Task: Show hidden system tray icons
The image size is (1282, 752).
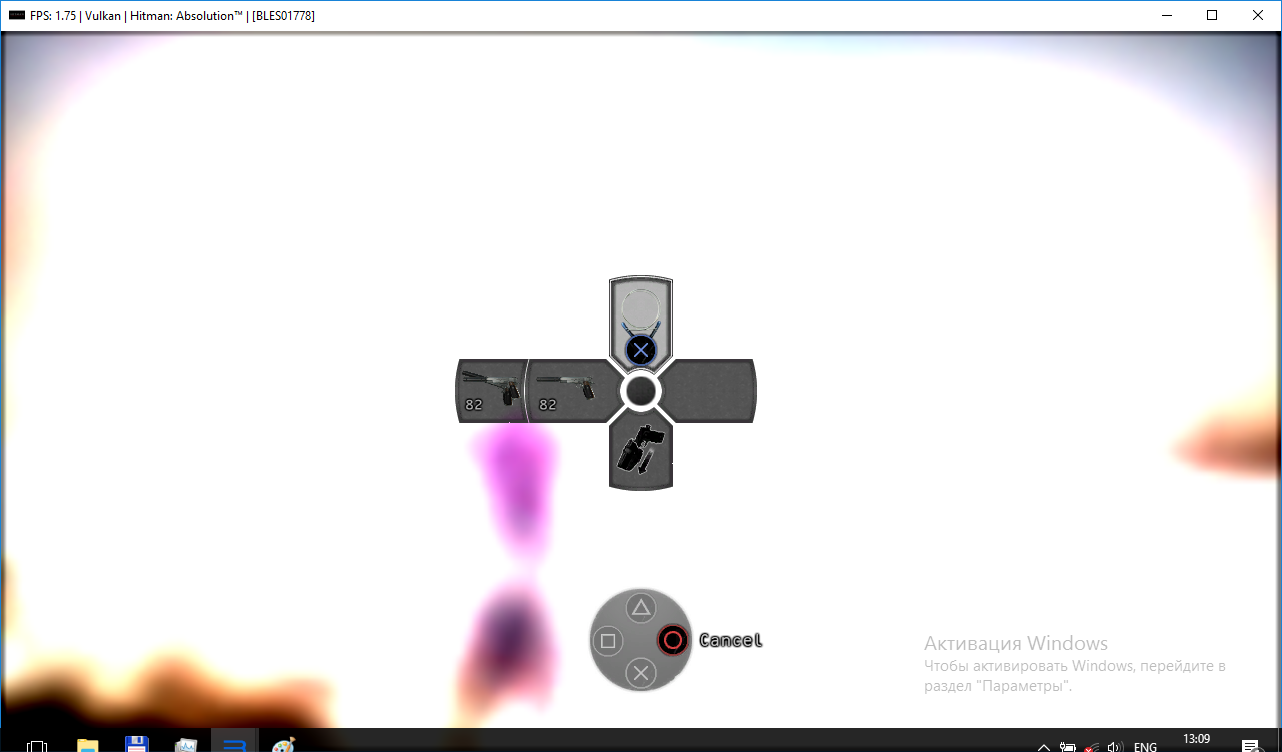Action: tap(1043, 747)
